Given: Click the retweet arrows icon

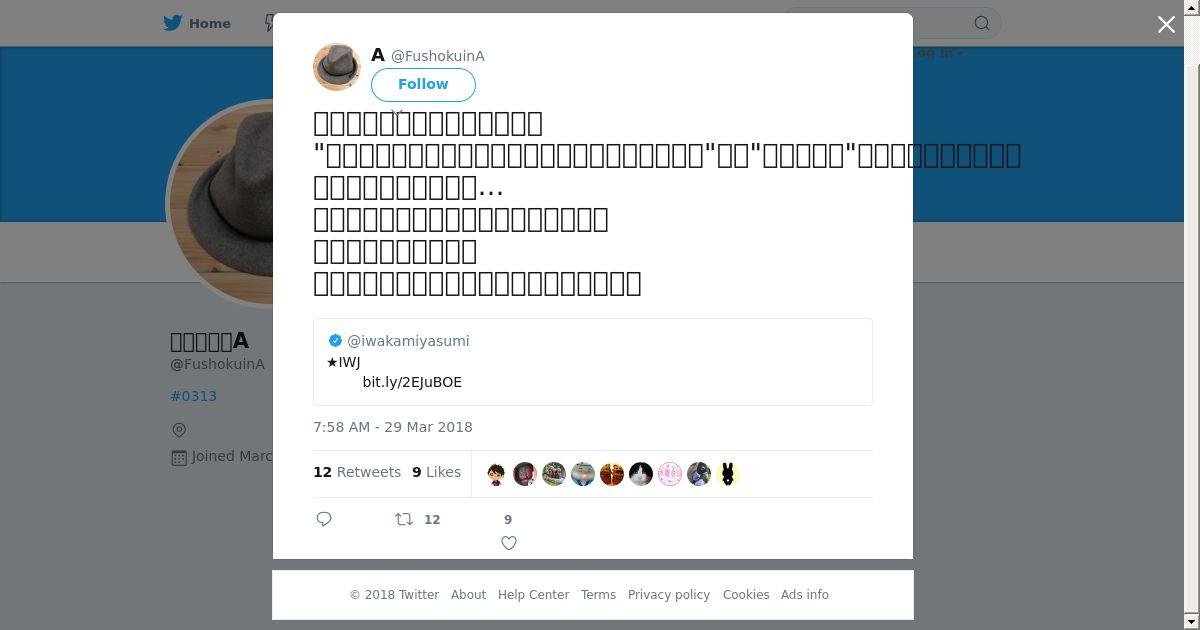Looking at the screenshot, I should click(404, 518).
